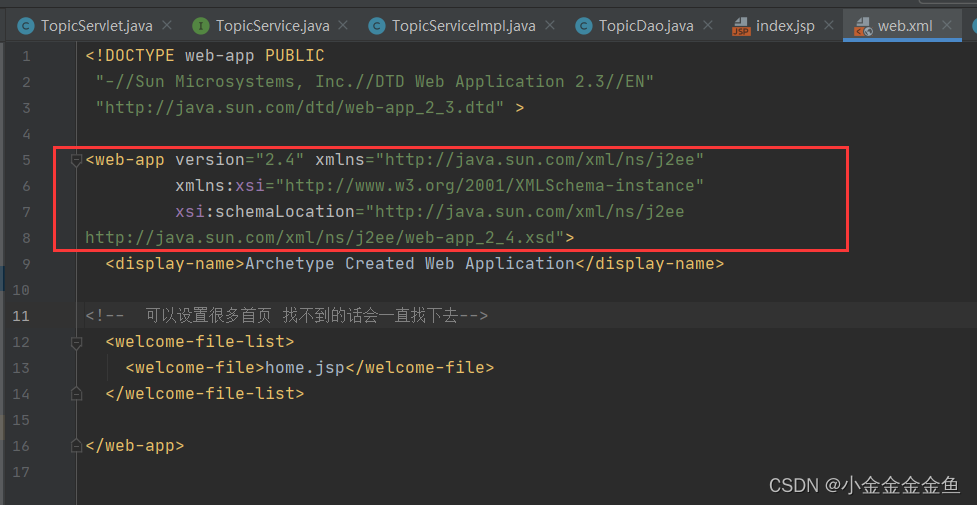
Task: Click line number 16 in the gutter
Action: tap(21, 446)
